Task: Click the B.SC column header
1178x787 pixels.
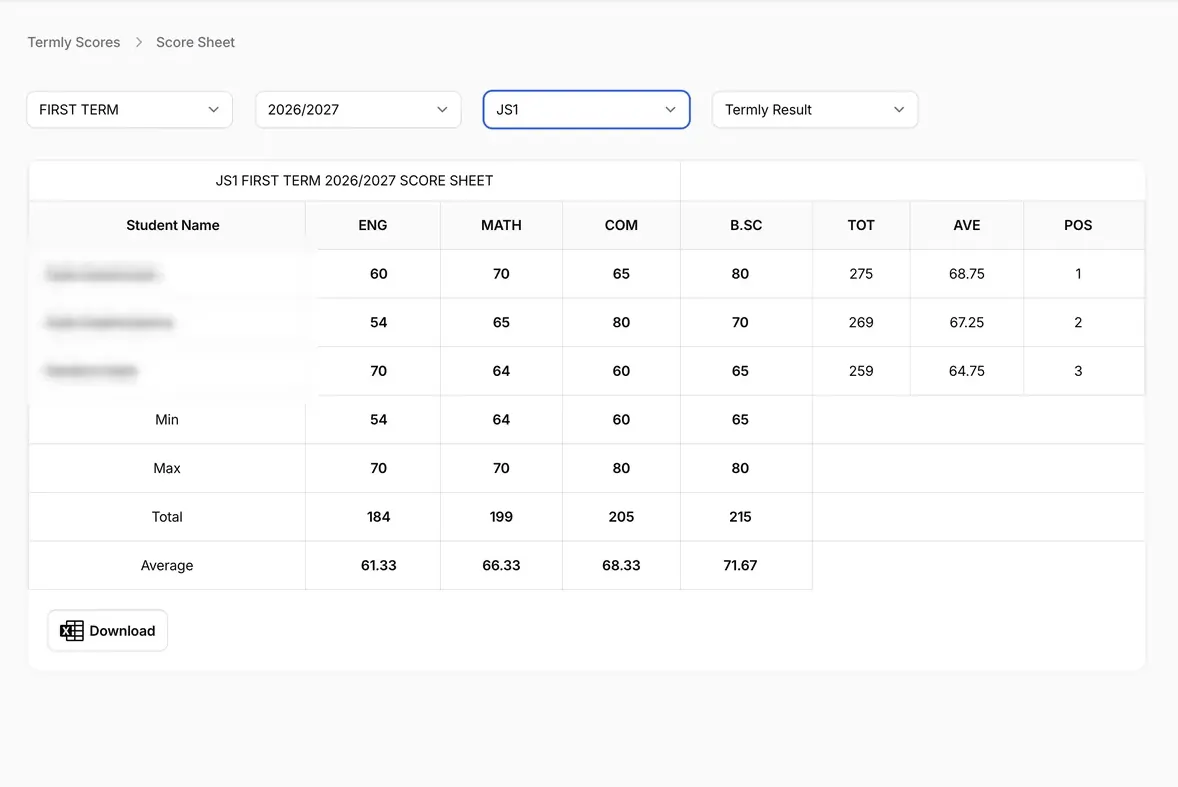Action: click(x=746, y=225)
